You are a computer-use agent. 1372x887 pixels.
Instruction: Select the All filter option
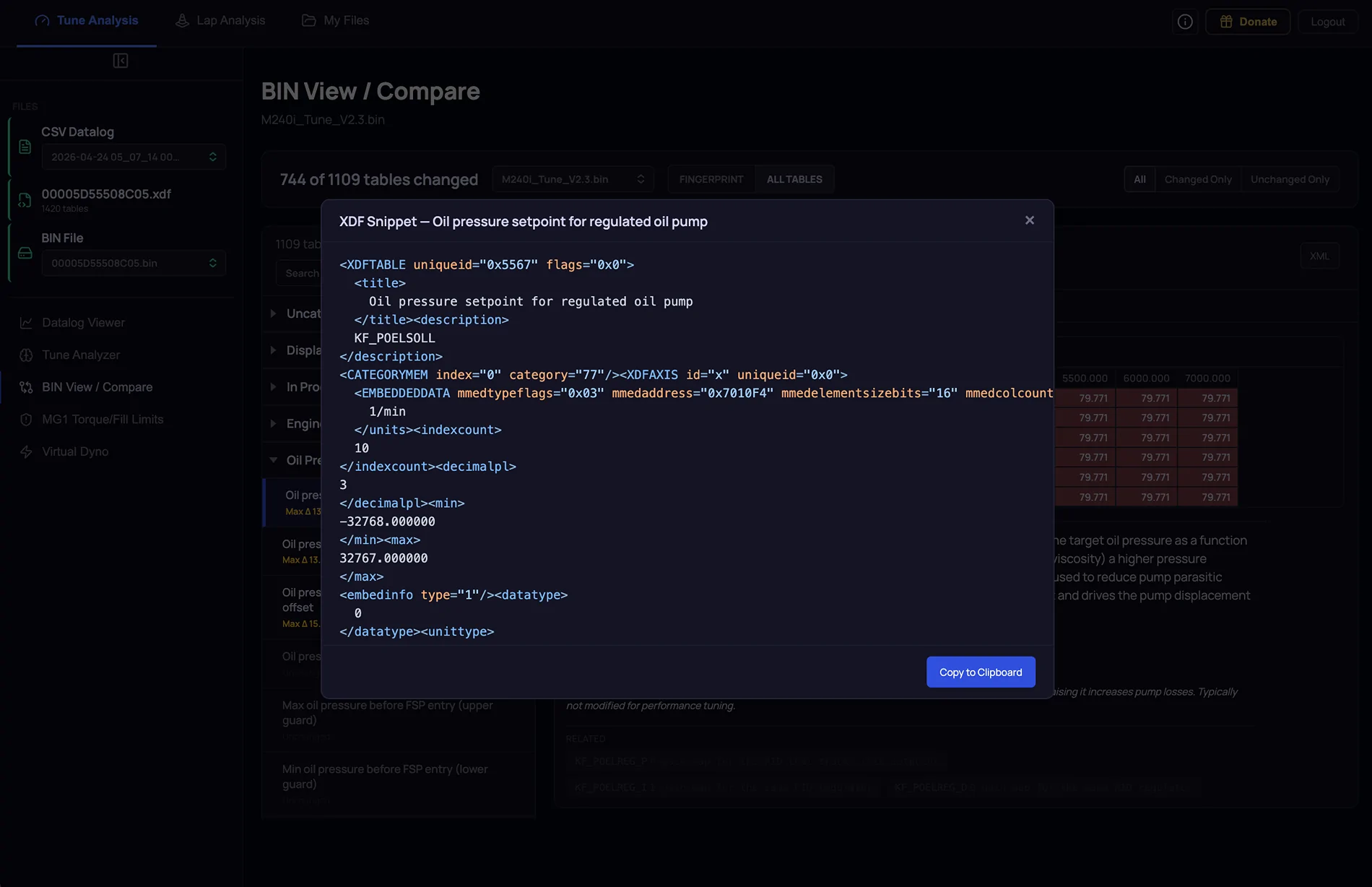[x=1139, y=179]
